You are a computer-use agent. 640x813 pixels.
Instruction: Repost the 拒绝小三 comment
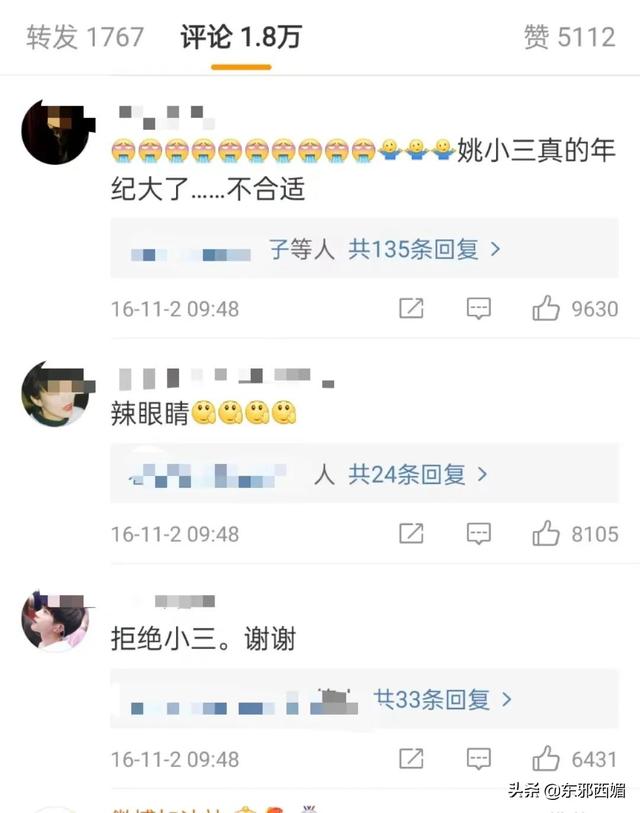click(411, 759)
